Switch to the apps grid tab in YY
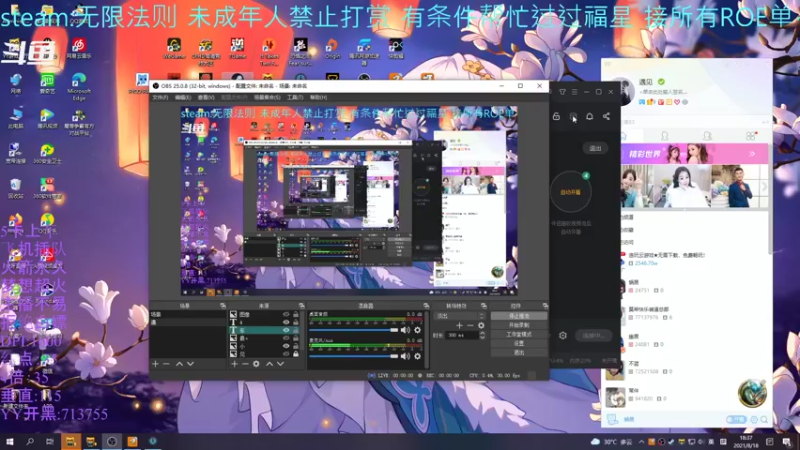 point(751,136)
